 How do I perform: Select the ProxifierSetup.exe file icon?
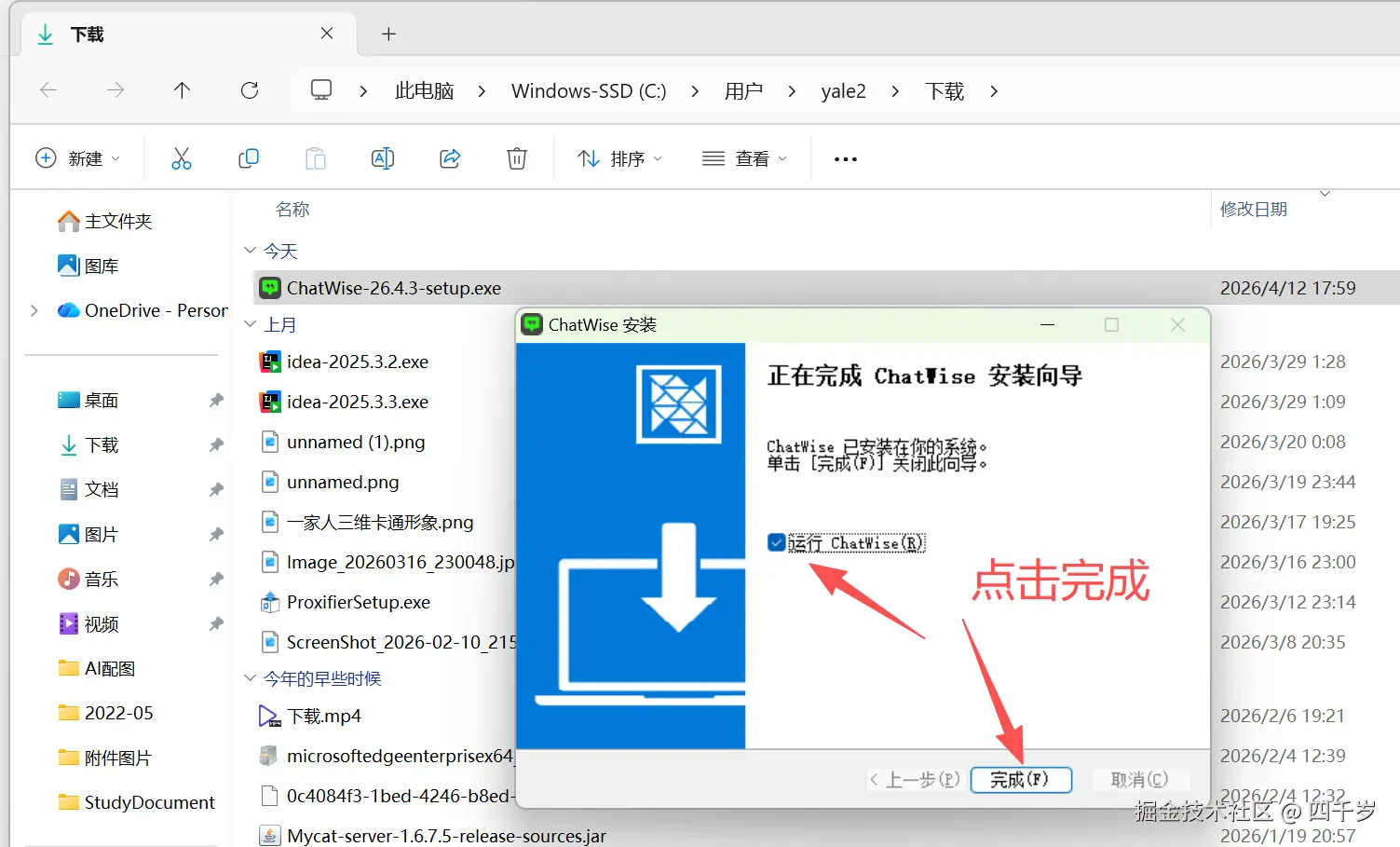tap(270, 602)
